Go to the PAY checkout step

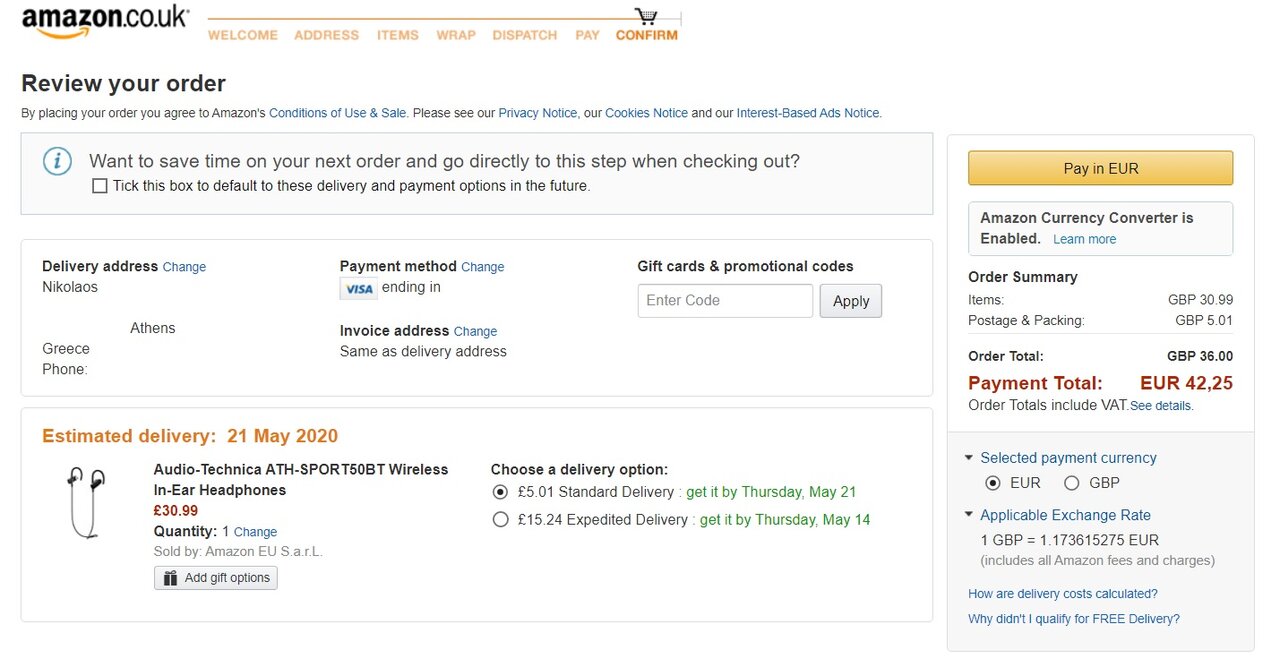click(x=587, y=35)
